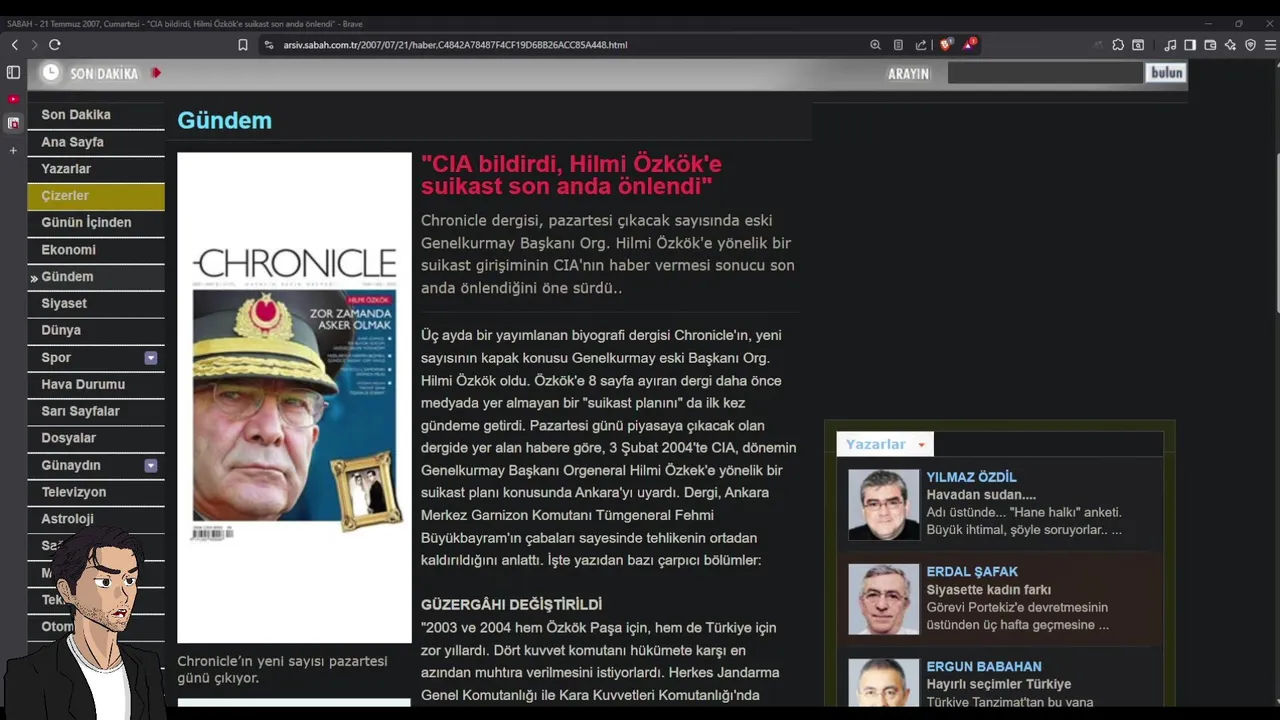Open Televizyon menu item
The height and width of the screenshot is (720, 1280).
coord(96,492)
